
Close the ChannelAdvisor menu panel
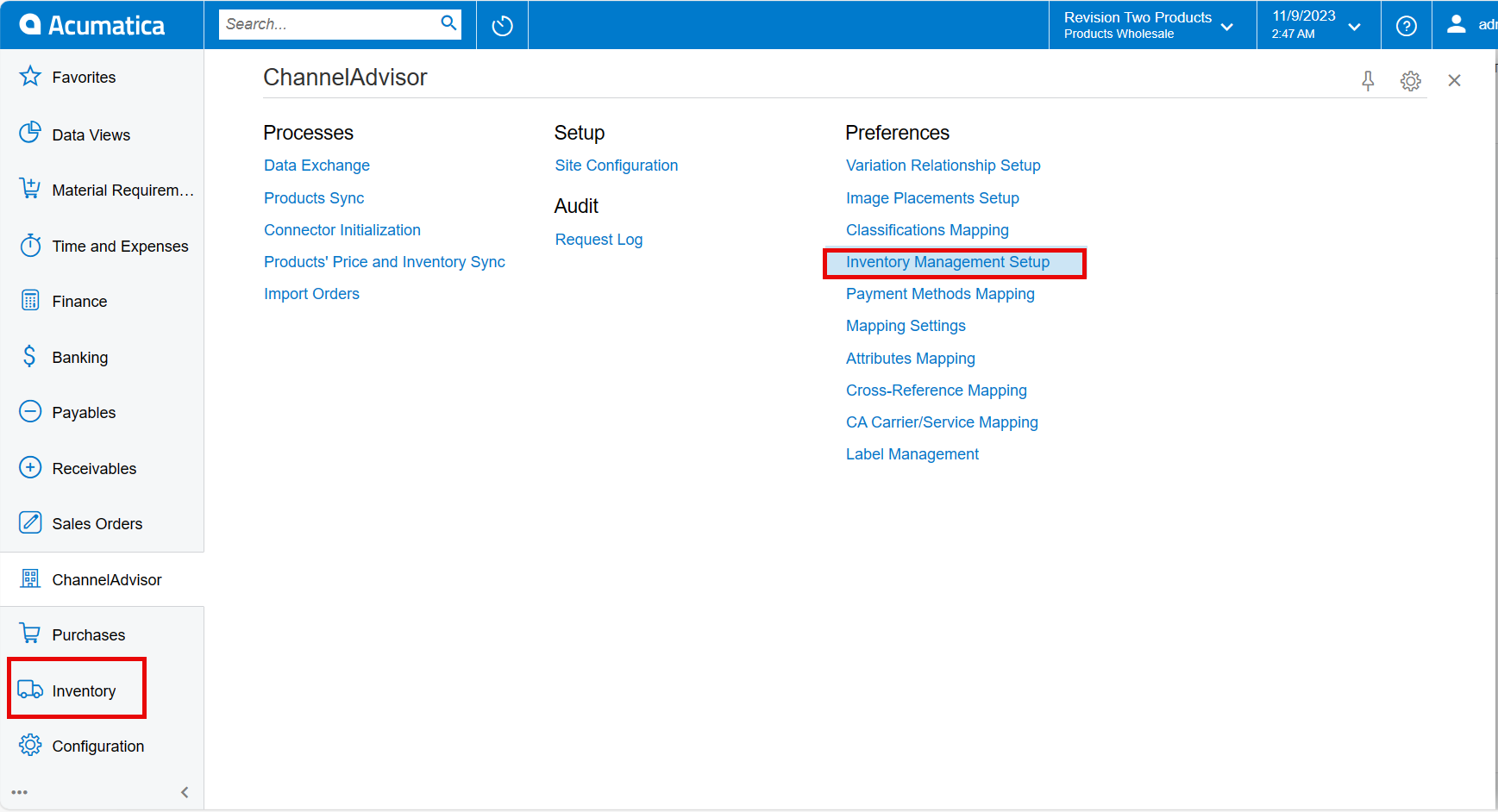pos(1454,80)
